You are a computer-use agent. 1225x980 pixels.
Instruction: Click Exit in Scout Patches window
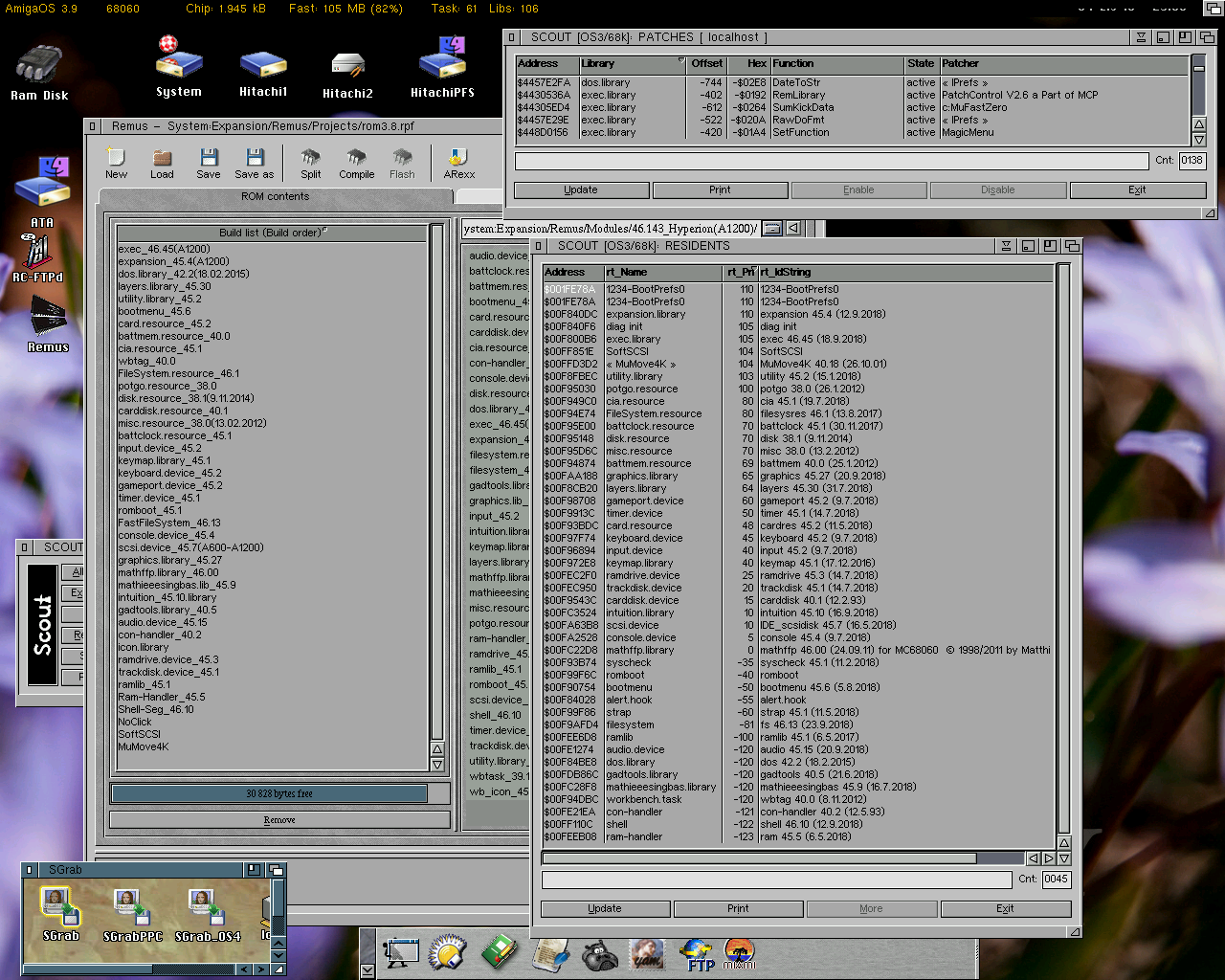[x=1137, y=189]
